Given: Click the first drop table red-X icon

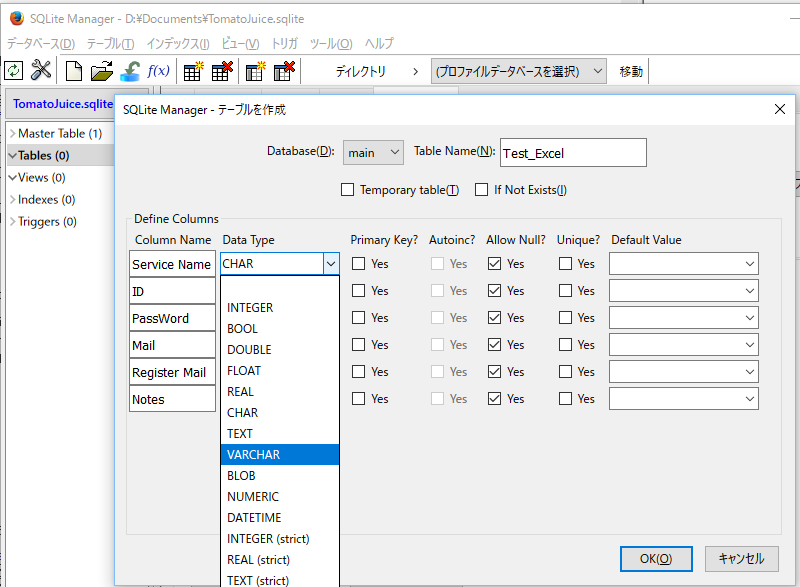Looking at the screenshot, I should (x=222, y=71).
